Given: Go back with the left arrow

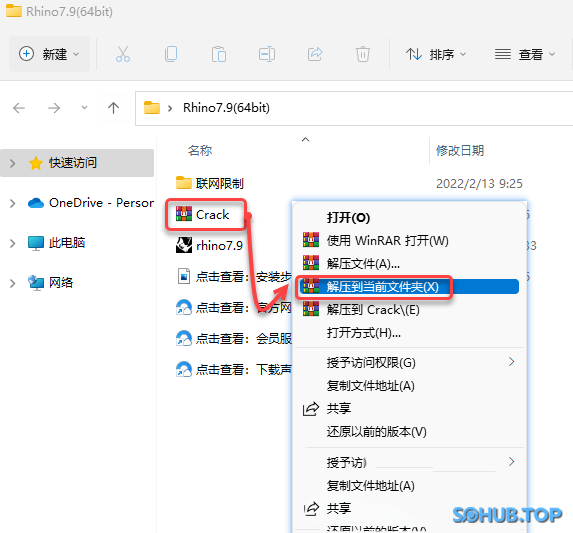Looking at the screenshot, I should (x=19, y=108).
